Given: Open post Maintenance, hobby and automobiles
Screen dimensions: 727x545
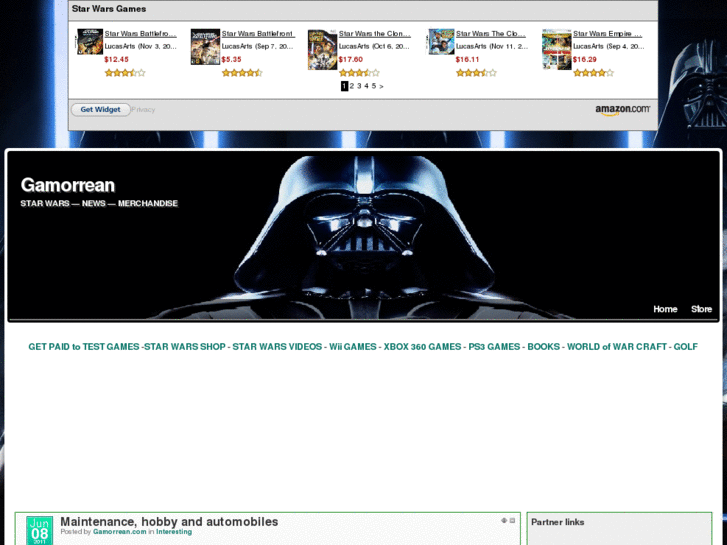Looking at the screenshot, I should coord(169,522).
